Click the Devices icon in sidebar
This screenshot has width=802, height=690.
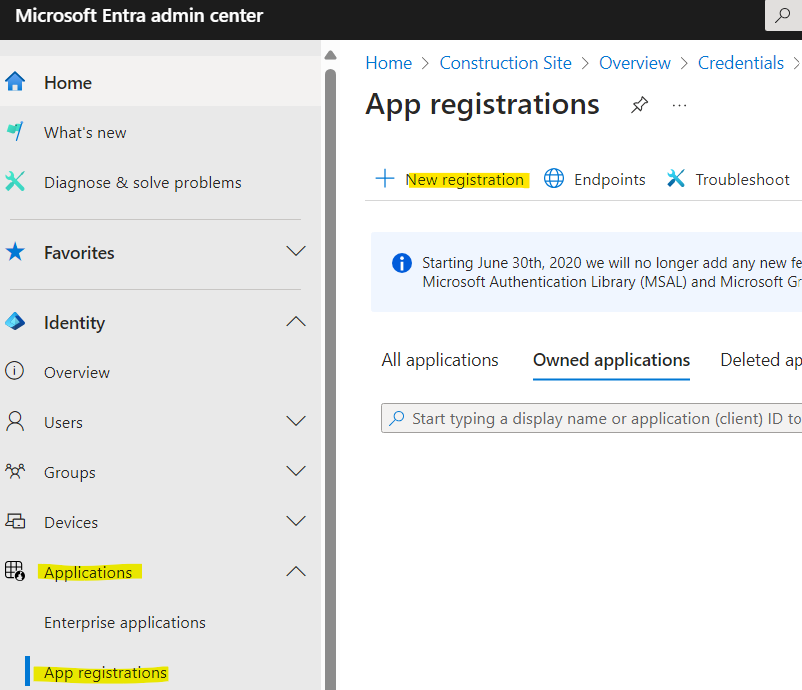point(15,521)
